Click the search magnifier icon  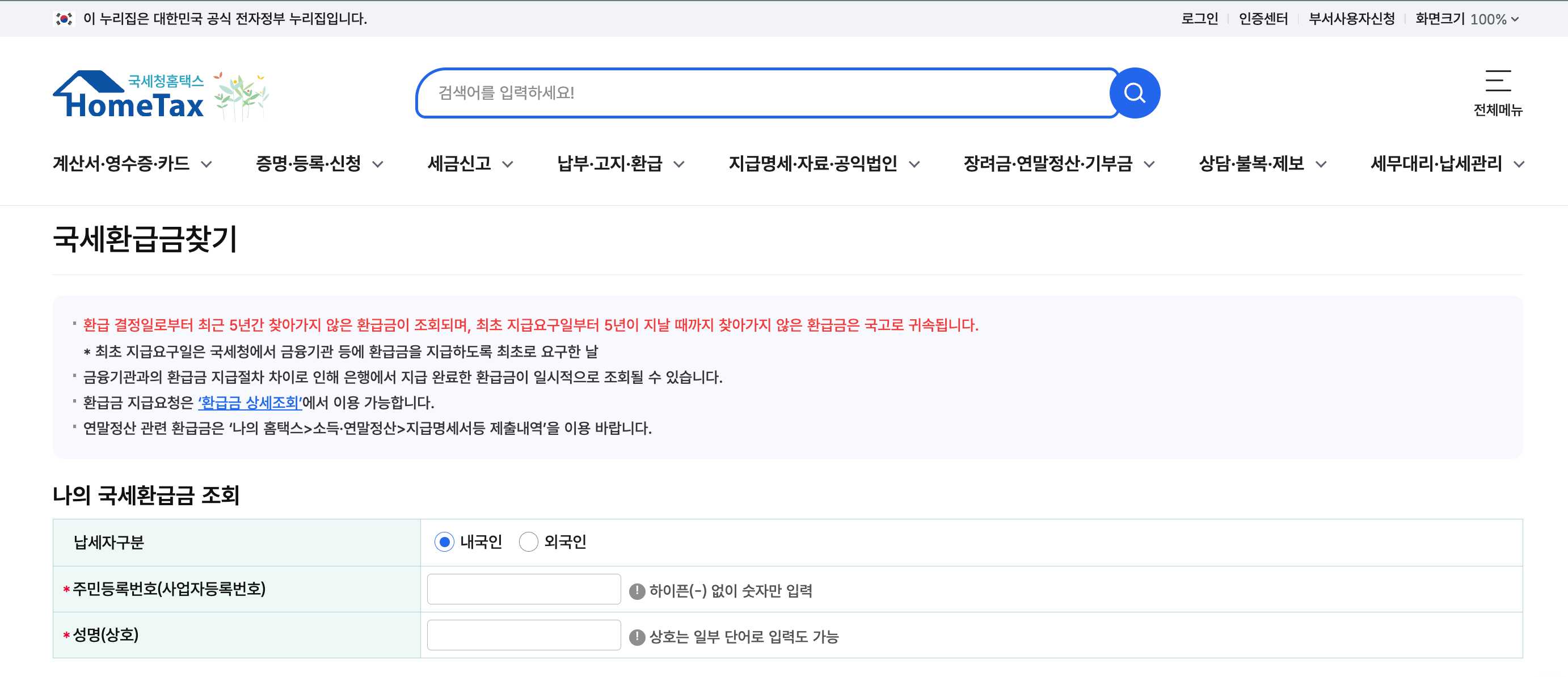[1135, 92]
